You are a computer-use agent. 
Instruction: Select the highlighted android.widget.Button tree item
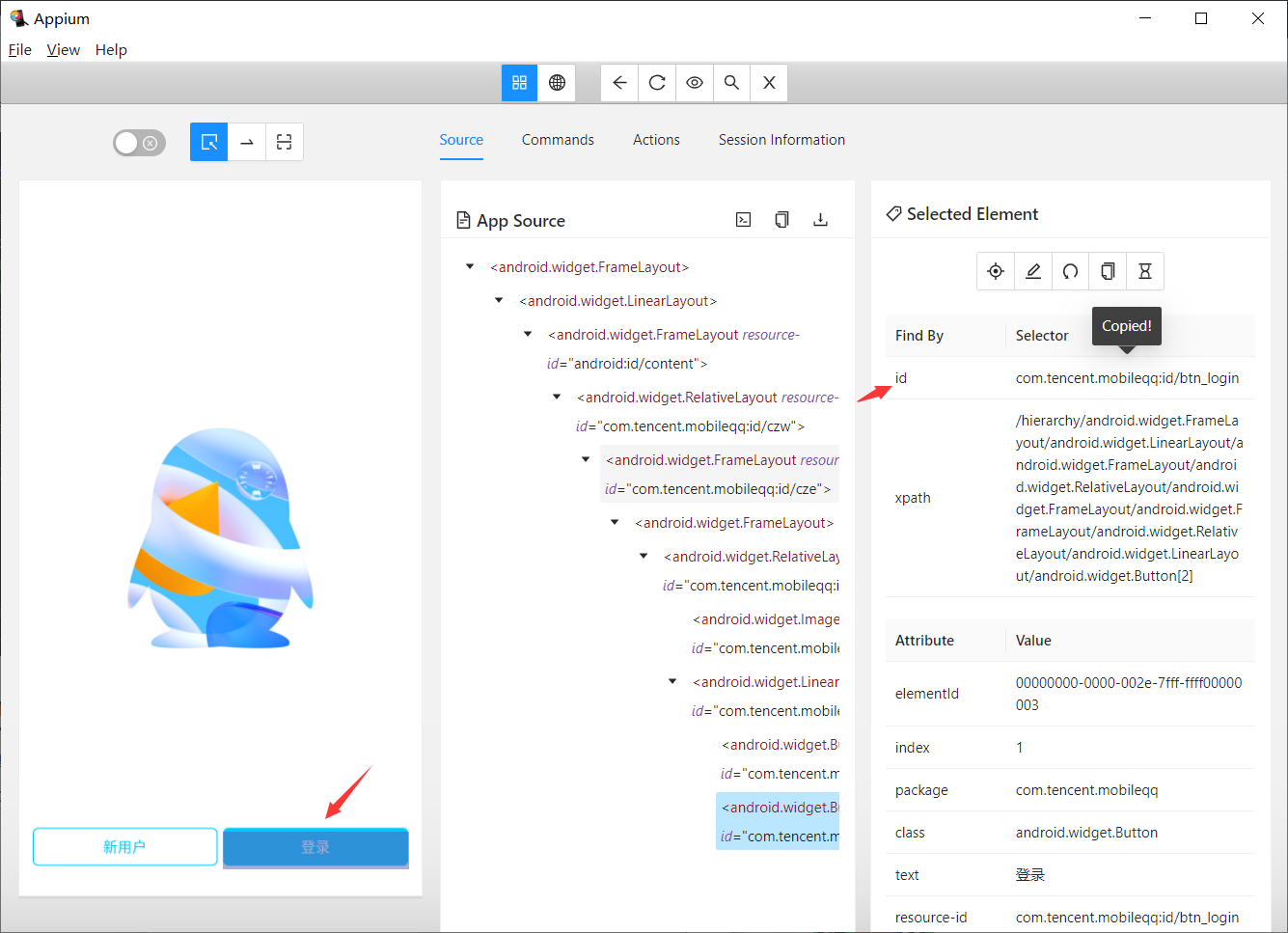click(778, 821)
